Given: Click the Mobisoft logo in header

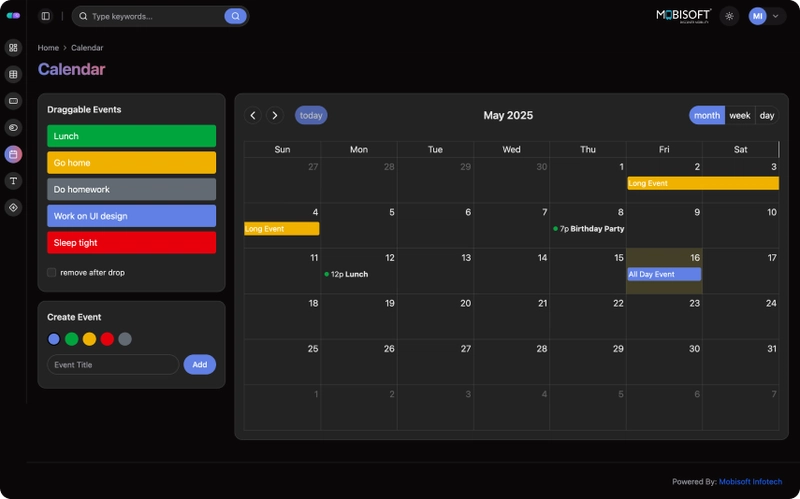Looking at the screenshot, I should [x=684, y=16].
